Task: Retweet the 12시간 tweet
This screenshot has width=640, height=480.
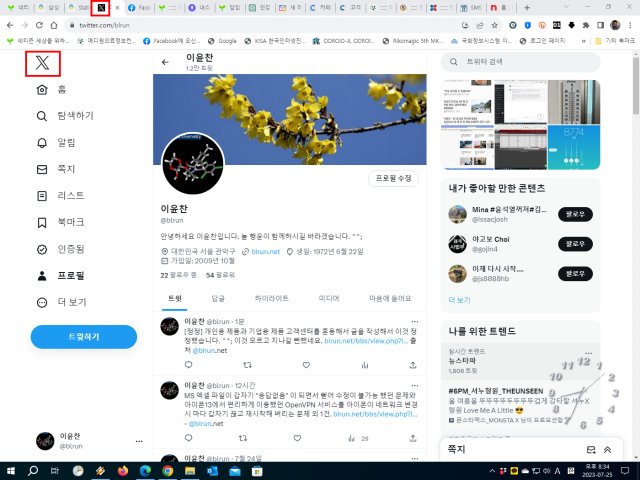Action: [243, 438]
